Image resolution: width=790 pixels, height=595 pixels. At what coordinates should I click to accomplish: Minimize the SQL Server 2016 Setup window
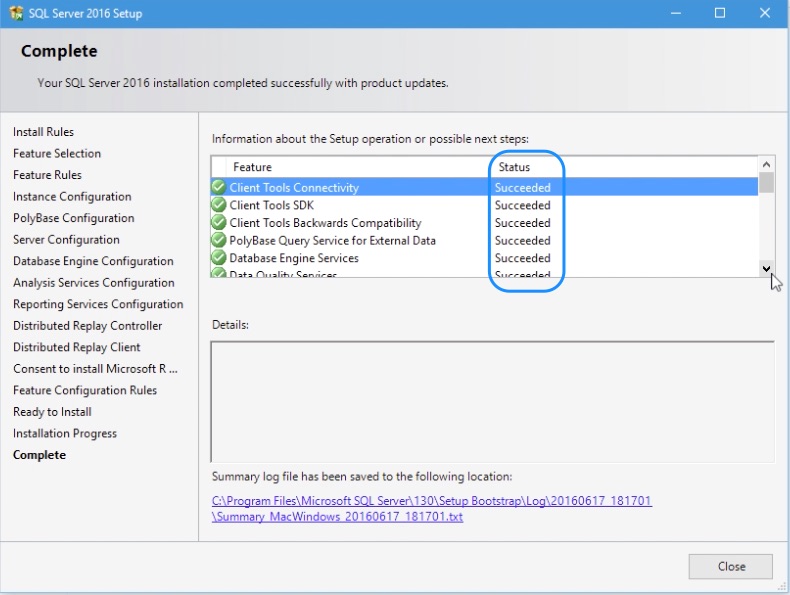tap(676, 13)
